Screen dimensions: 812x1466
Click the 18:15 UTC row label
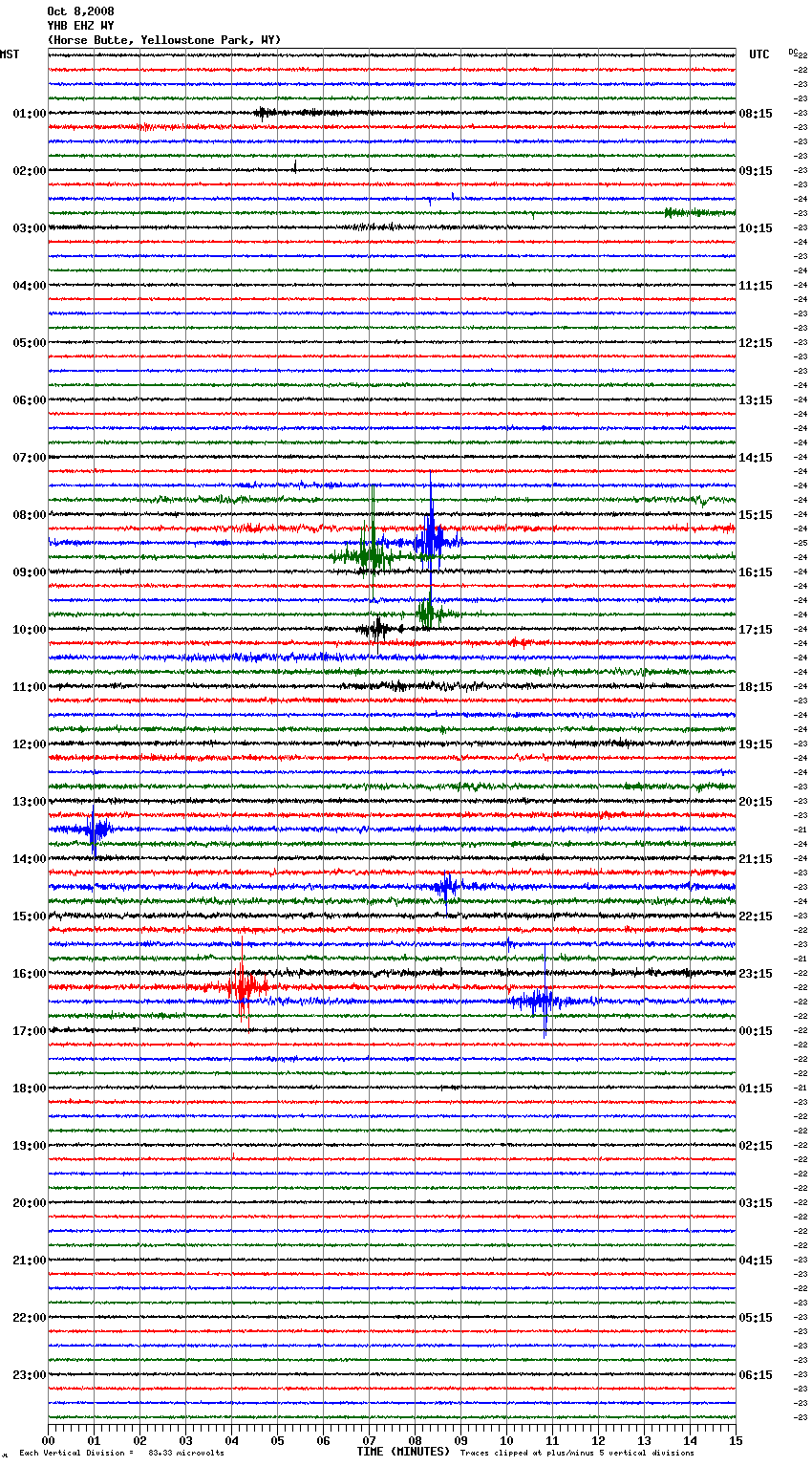tap(756, 687)
